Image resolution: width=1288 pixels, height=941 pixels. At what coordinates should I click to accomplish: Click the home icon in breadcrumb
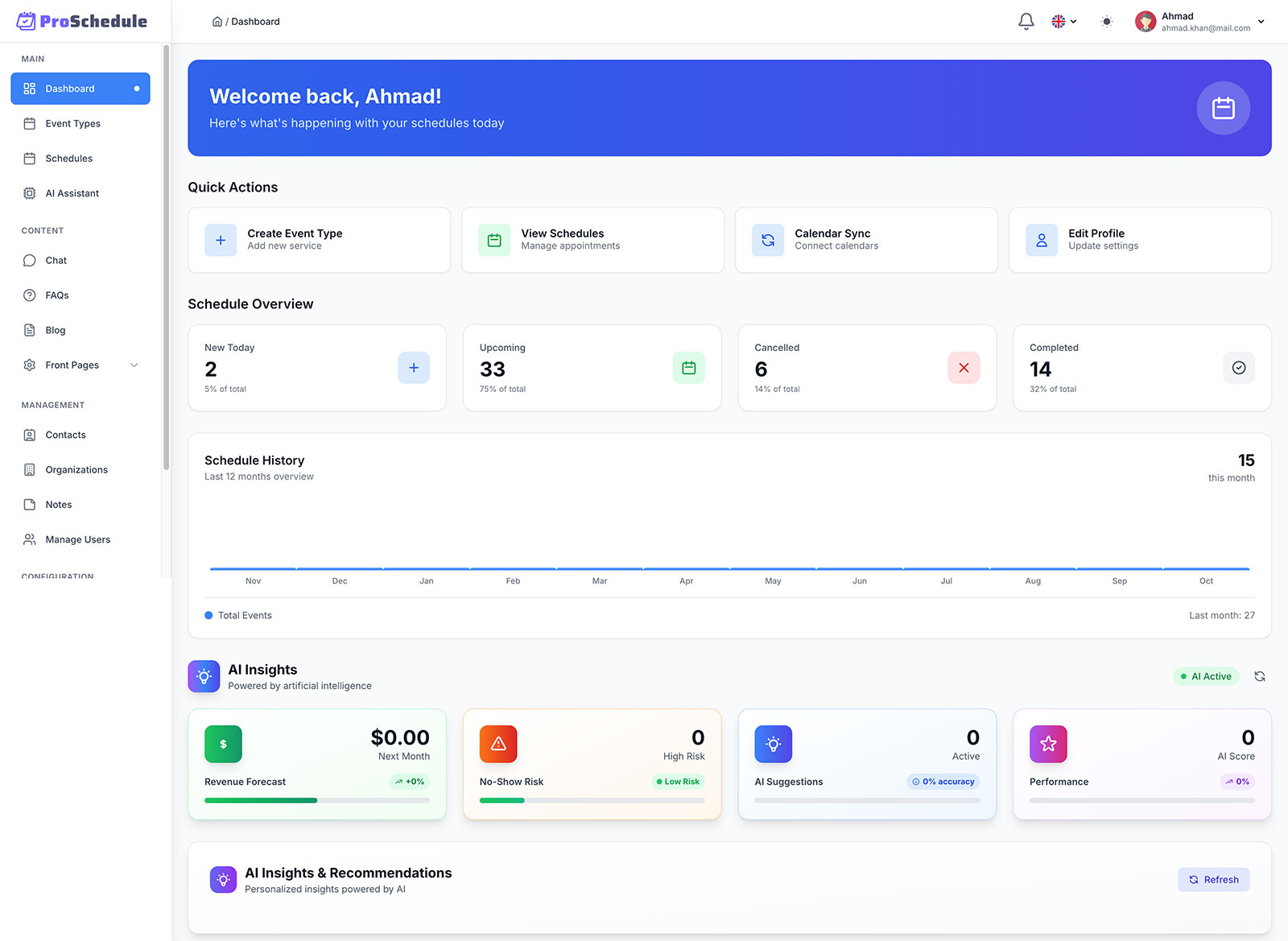(217, 22)
